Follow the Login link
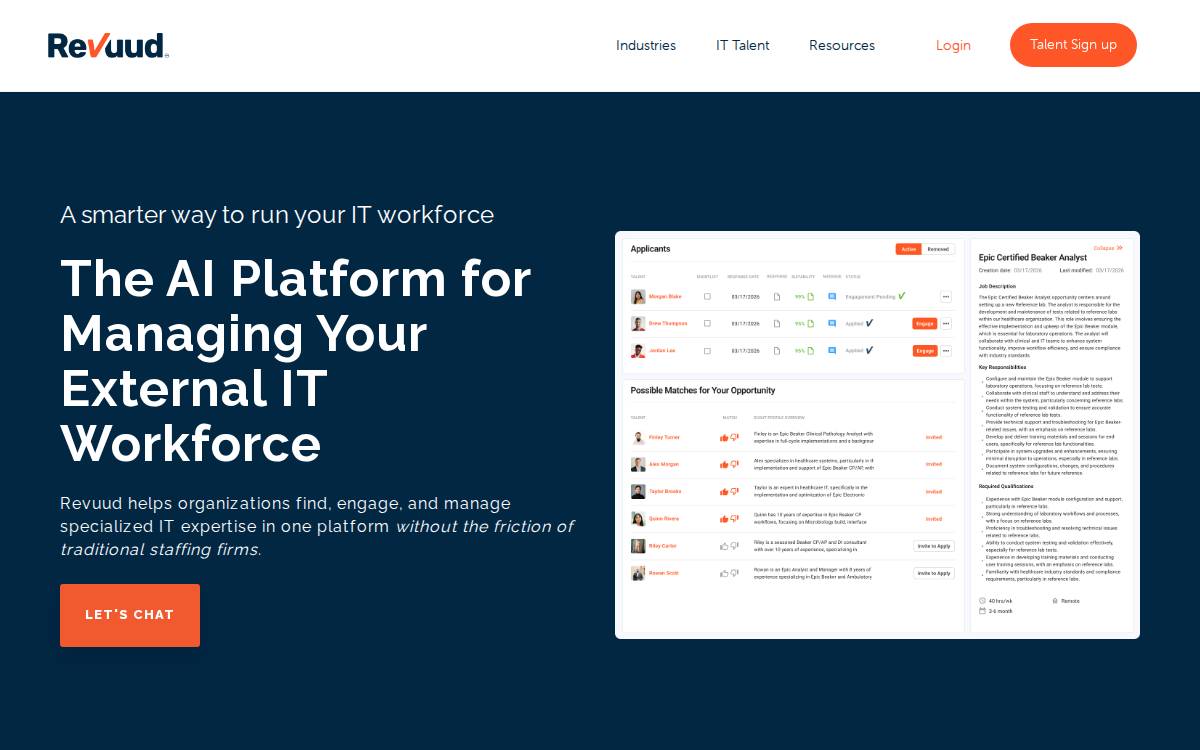Screen dimensions: 1200x750 [x=953, y=45]
